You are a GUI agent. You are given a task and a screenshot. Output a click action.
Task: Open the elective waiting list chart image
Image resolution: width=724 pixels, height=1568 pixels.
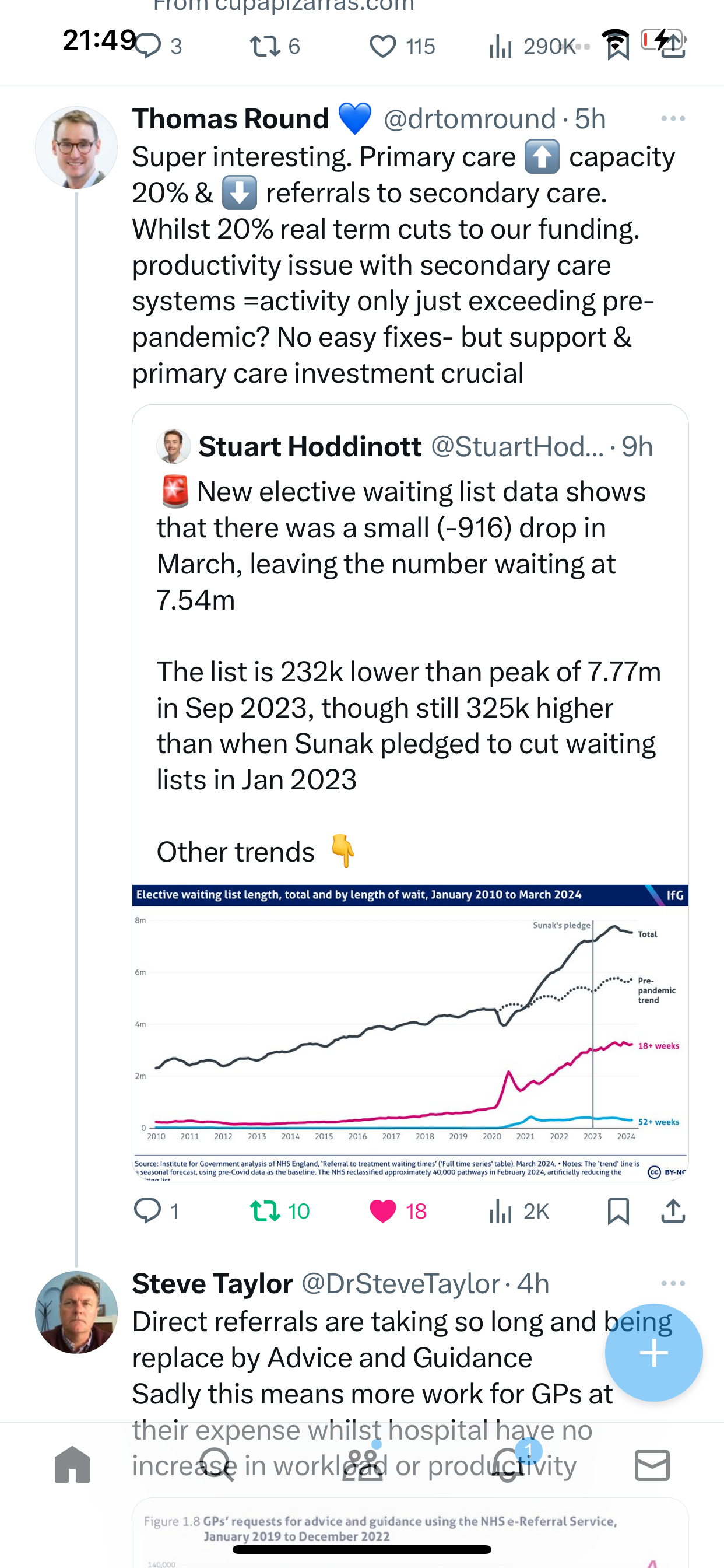pyautogui.click(x=410, y=1032)
